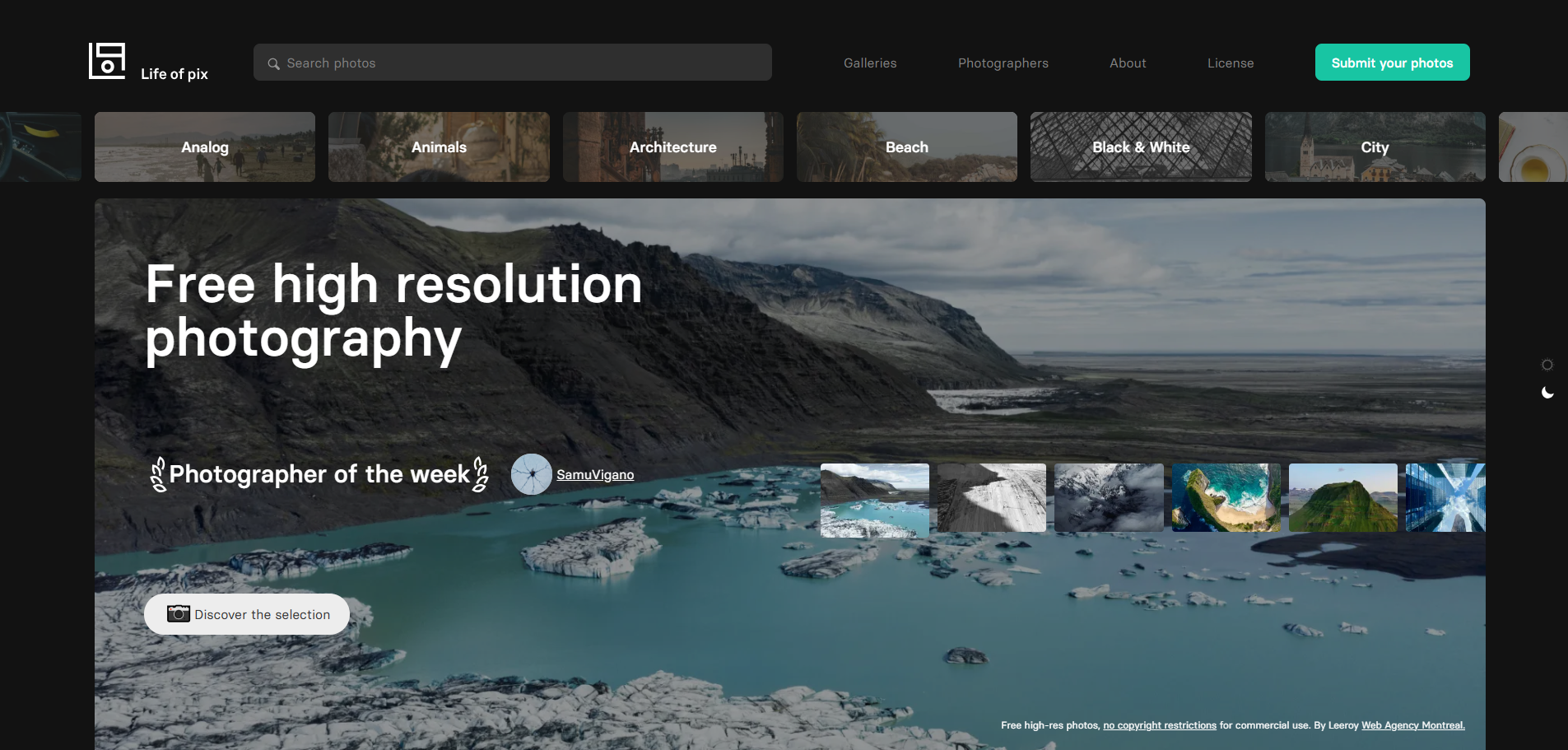The height and width of the screenshot is (750, 1568).
Task: Click the Life of pix logo icon
Action: (x=107, y=61)
